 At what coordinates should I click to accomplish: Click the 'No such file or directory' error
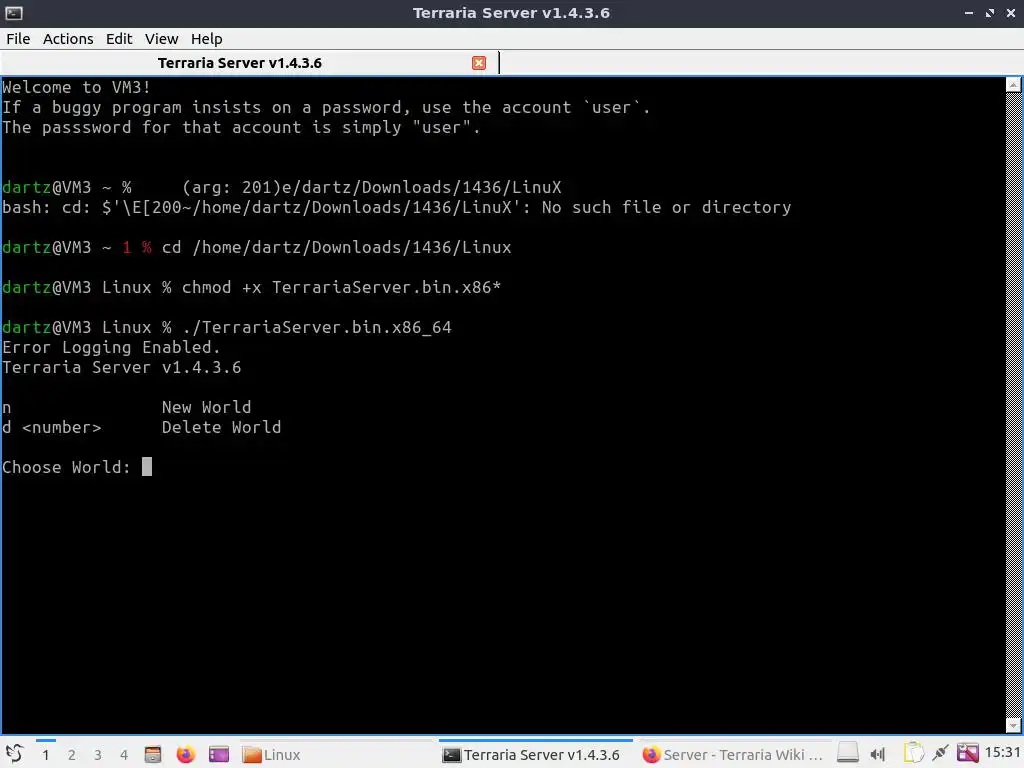coord(666,208)
